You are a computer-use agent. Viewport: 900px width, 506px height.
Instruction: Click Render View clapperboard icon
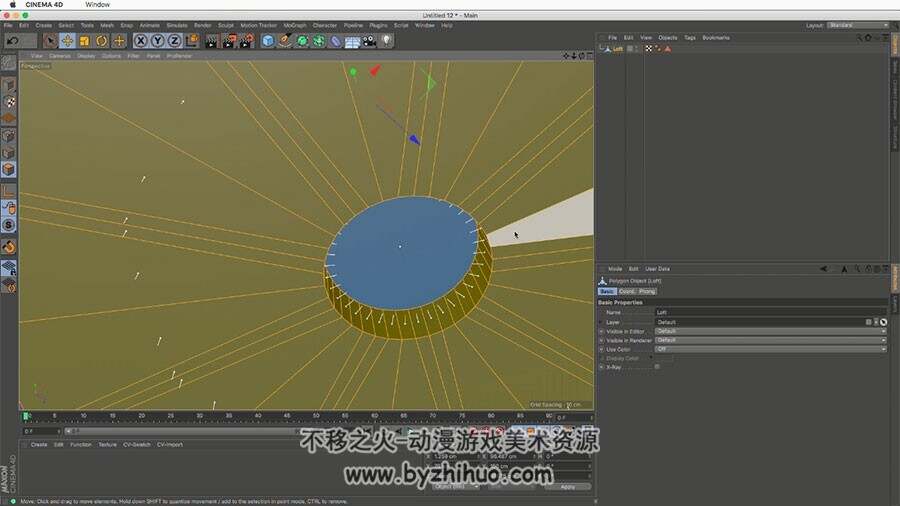(x=212, y=41)
